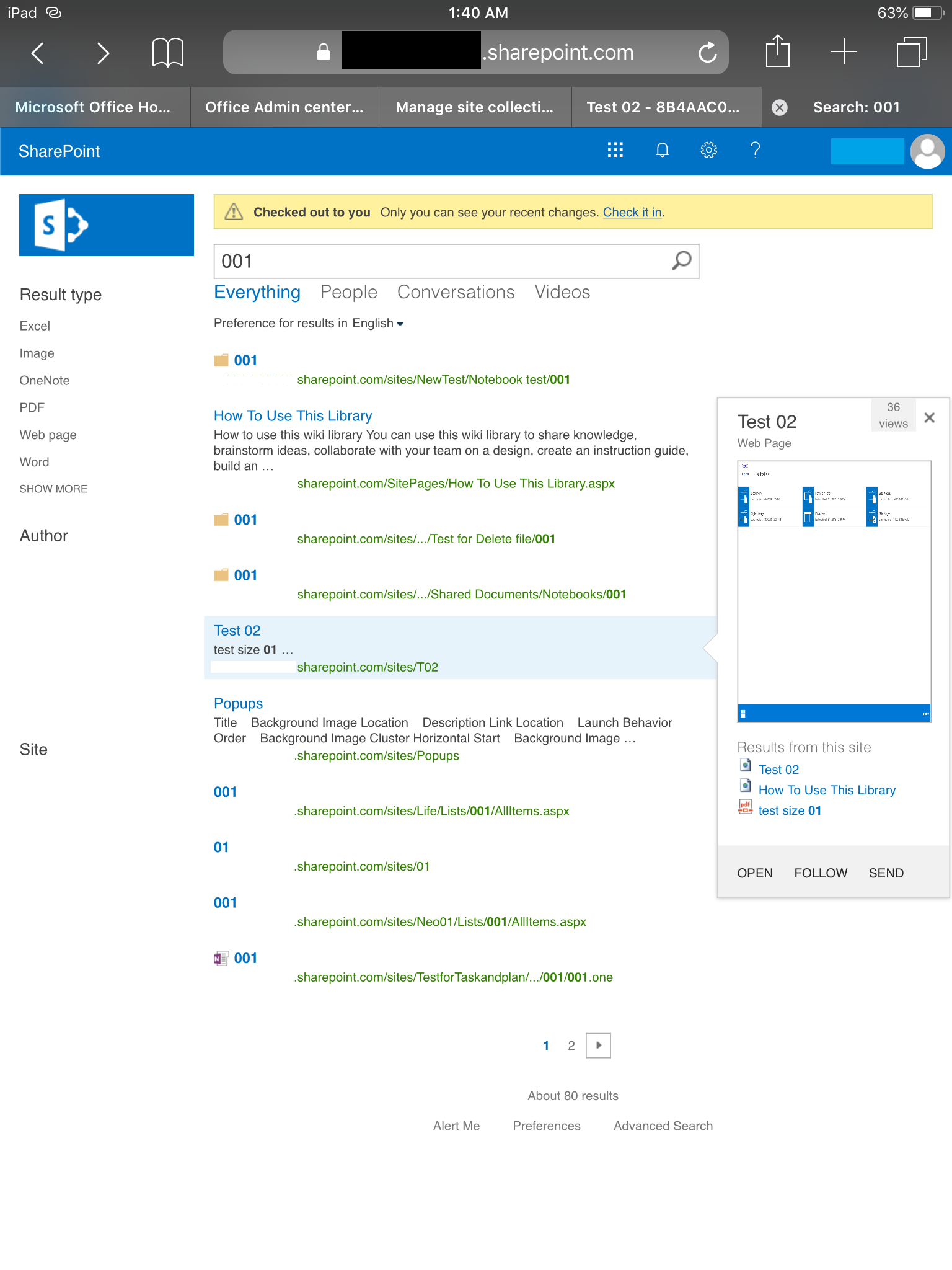Screen dimensions: 952x1270
Task: Open 001 folder in Test for Delete file
Action: (x=245, y=520)
